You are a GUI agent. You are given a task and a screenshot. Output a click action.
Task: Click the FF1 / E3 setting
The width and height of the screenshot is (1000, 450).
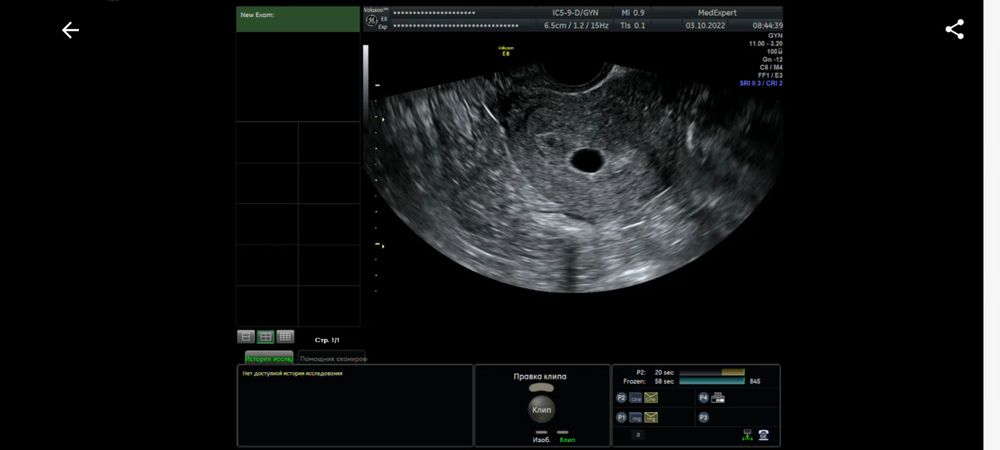[770, 75]
